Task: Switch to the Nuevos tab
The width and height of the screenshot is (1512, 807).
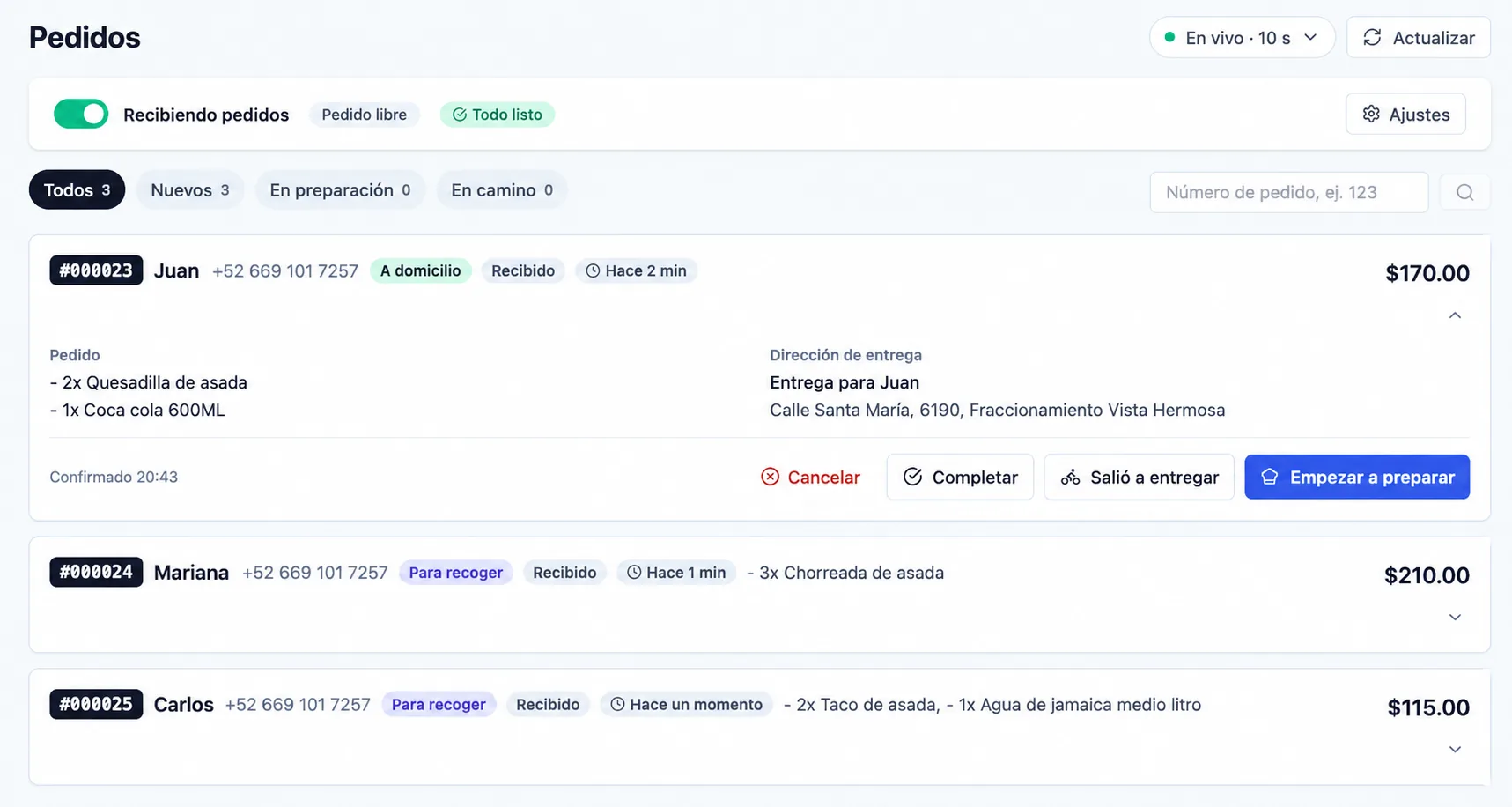Action: (x=189, y=189)
